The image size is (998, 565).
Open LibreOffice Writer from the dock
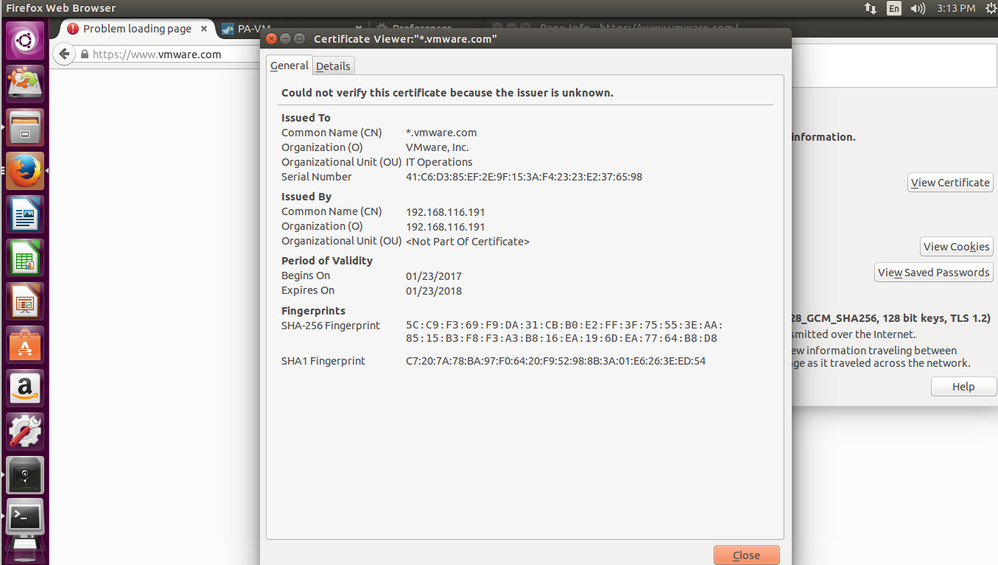[25, 214]
